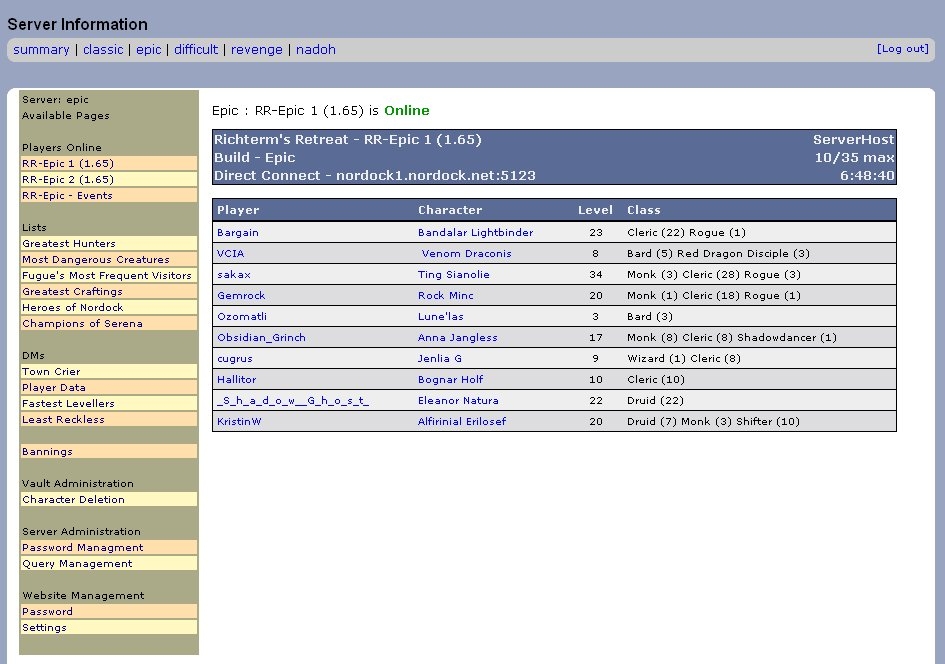
Task: Click player name Bargain
Action: point(237,233)
